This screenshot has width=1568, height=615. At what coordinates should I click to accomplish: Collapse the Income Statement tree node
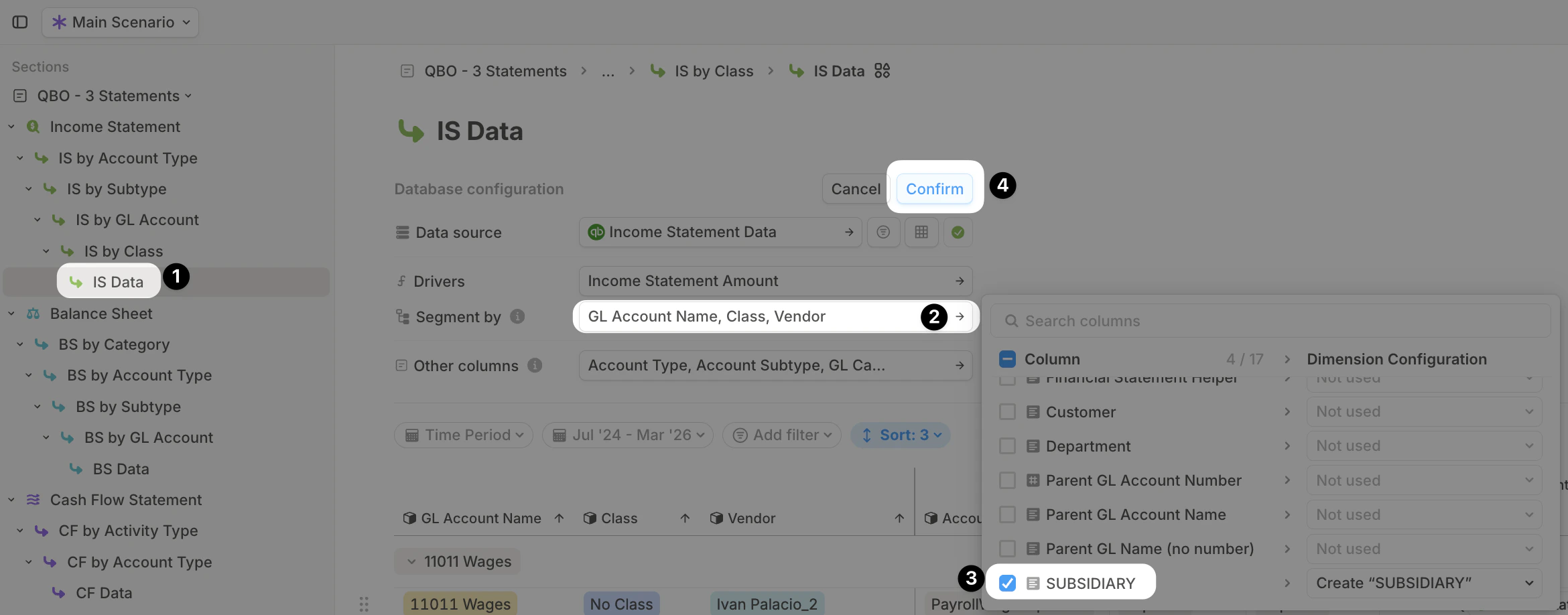[11, 127]
